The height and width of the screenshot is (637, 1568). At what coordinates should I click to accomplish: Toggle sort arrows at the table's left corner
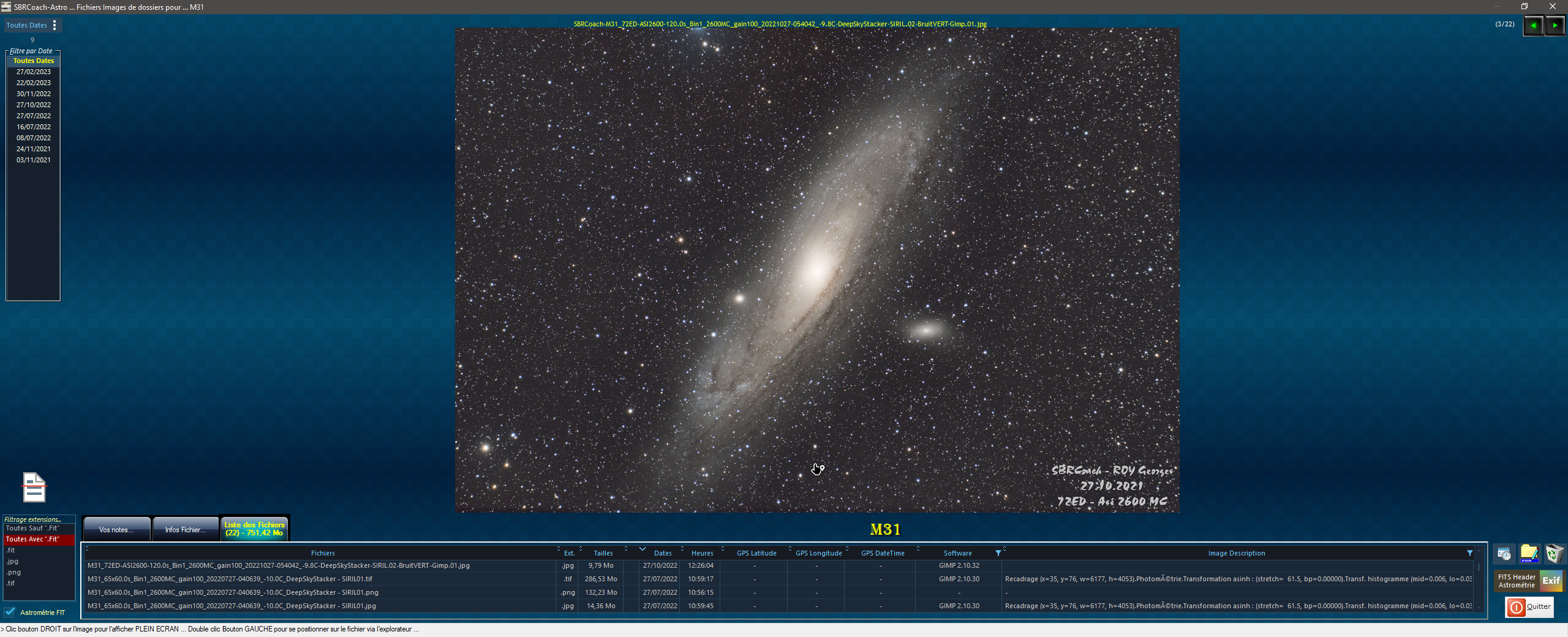click(87, 548)
